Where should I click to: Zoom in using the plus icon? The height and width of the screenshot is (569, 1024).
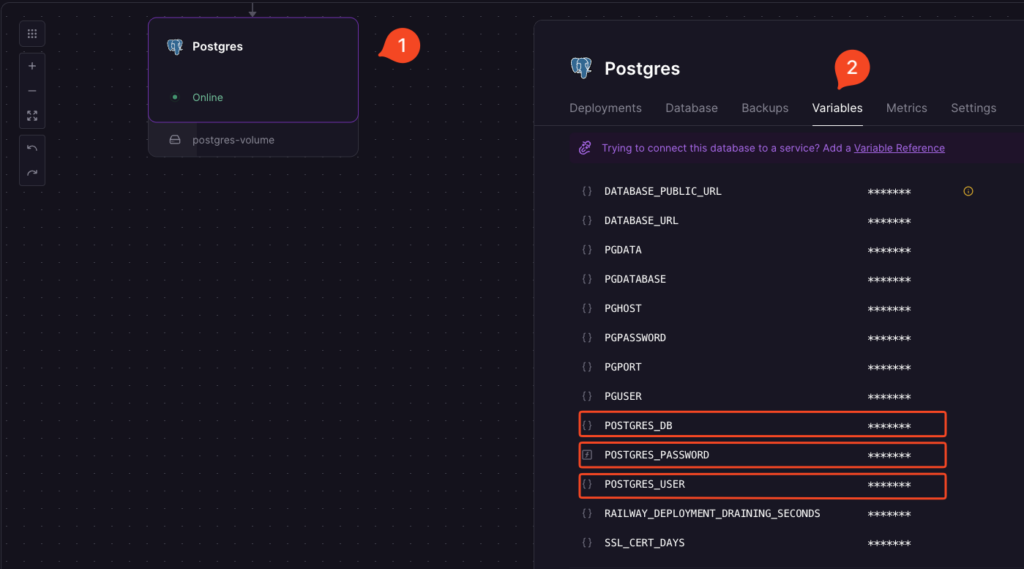tap(32, 66)
